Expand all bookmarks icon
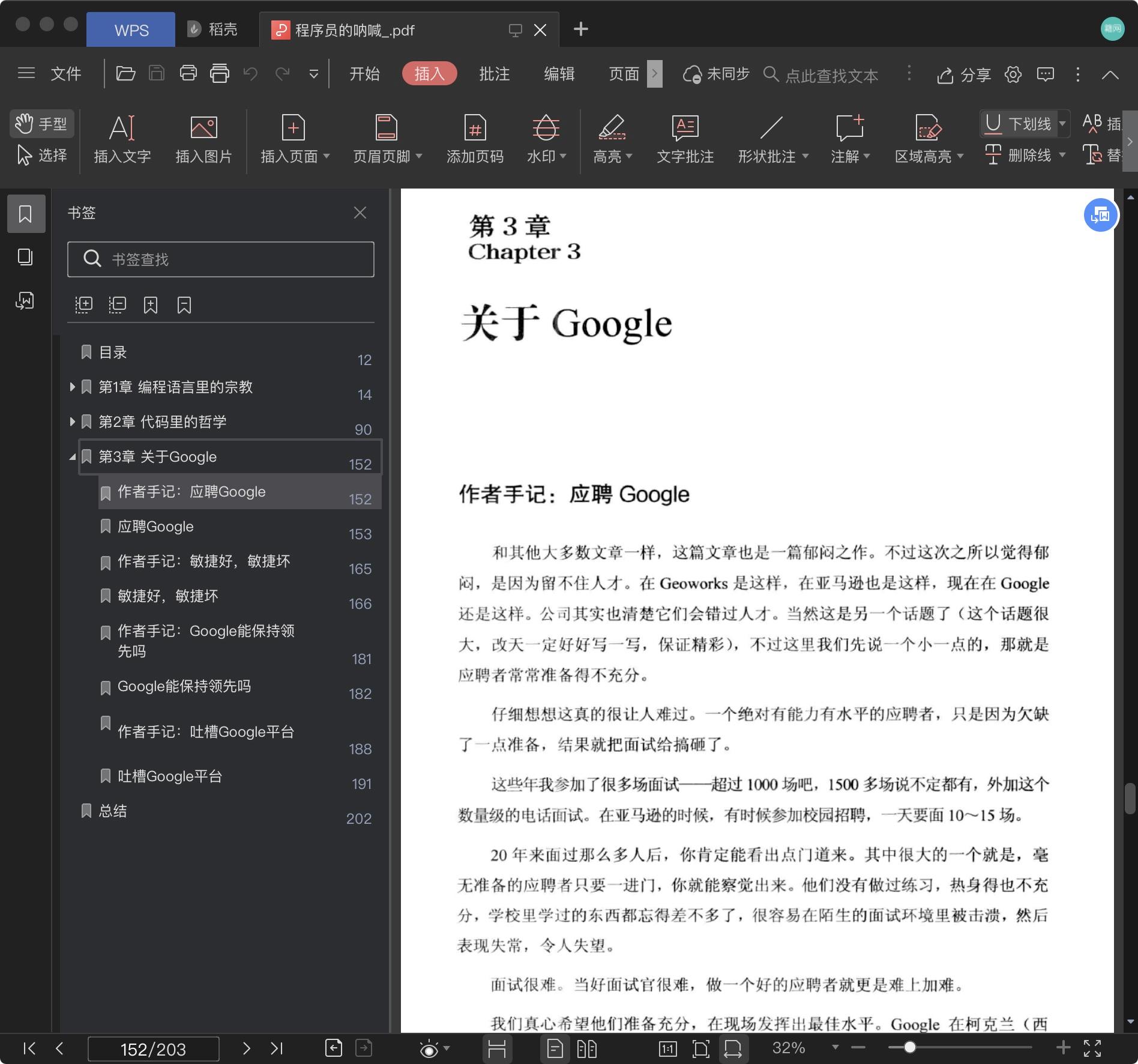Image resolution: width=1138 pixels, height=1064 pixels. [83, 305]
